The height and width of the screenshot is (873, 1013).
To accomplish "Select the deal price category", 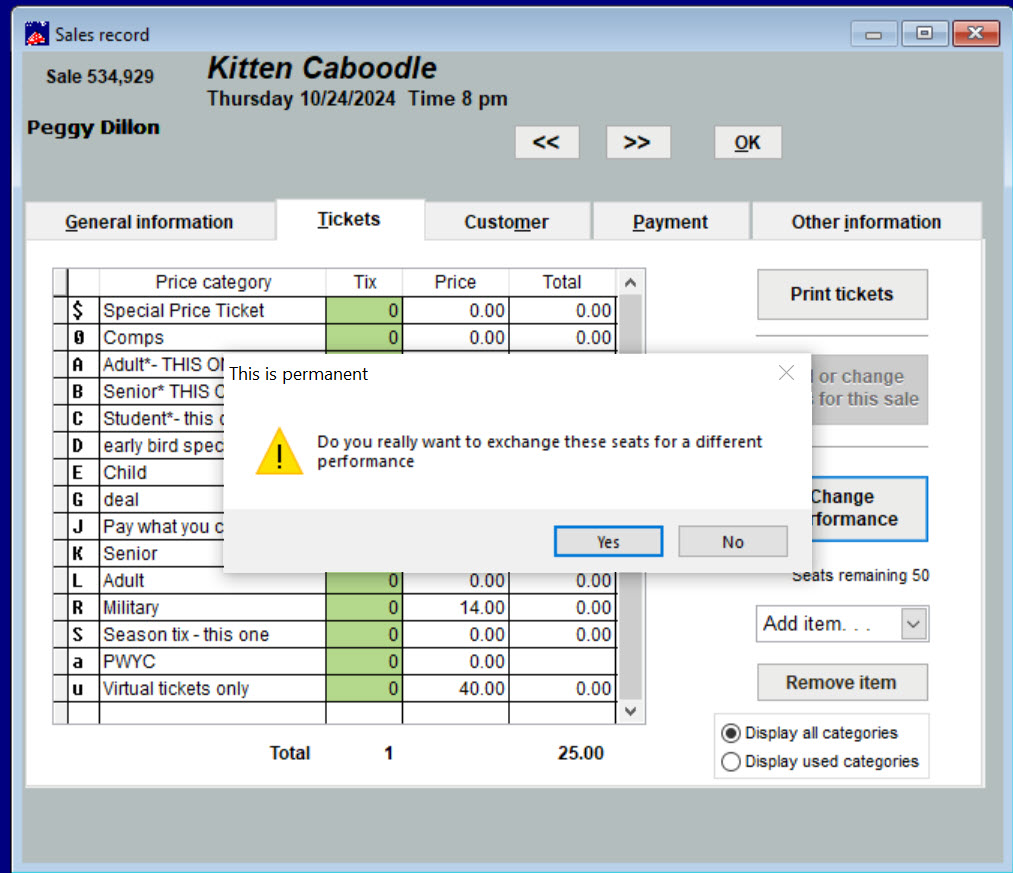I will pyautogui.click(x=162, y=500).
